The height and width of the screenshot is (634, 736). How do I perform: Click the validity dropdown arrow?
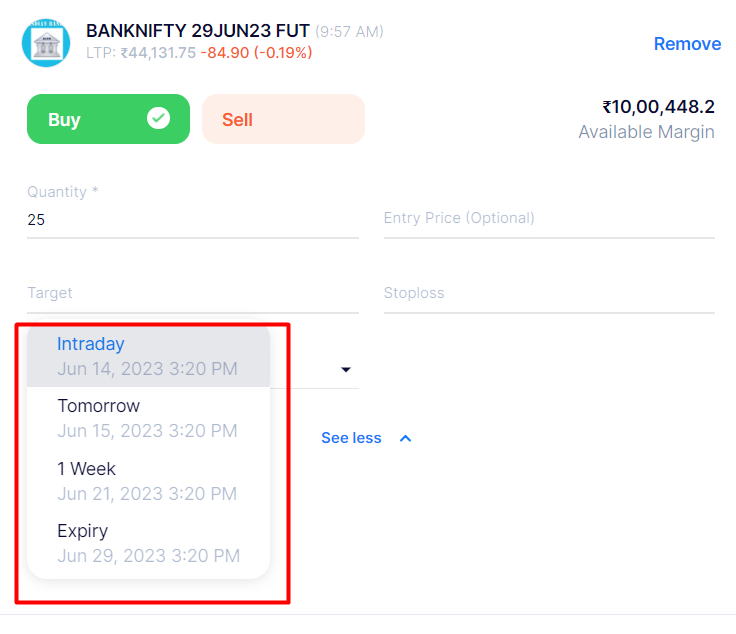coord(346,370)
